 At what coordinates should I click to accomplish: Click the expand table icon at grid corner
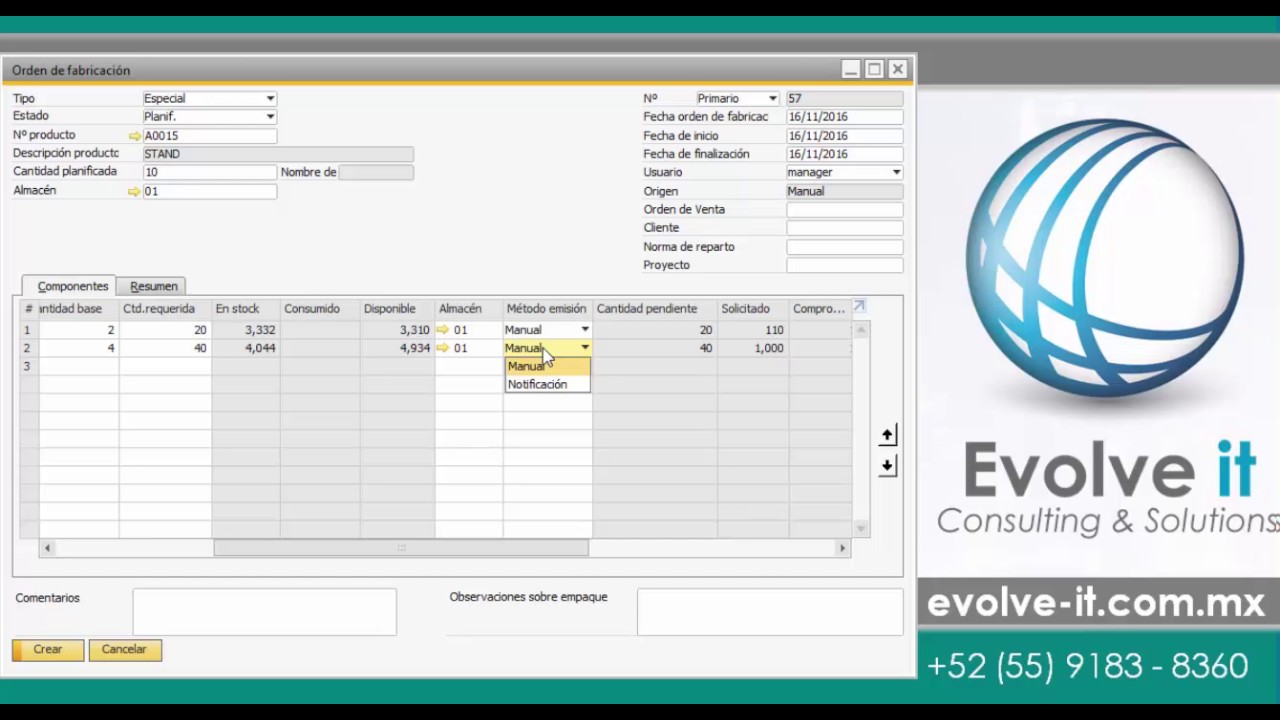tap(859, 307)
